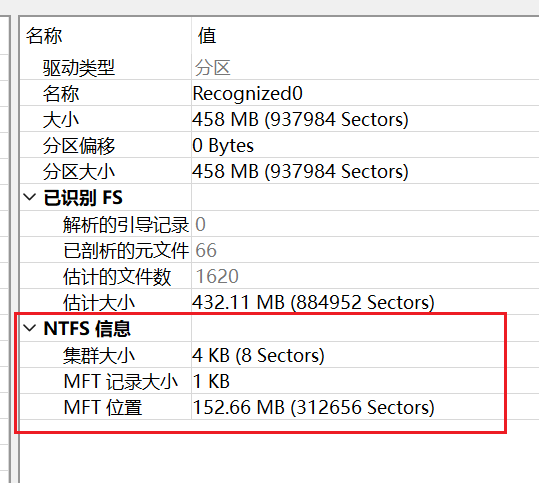
Task: Select the 解析的引导记录 row
Action: coord(279,224)
